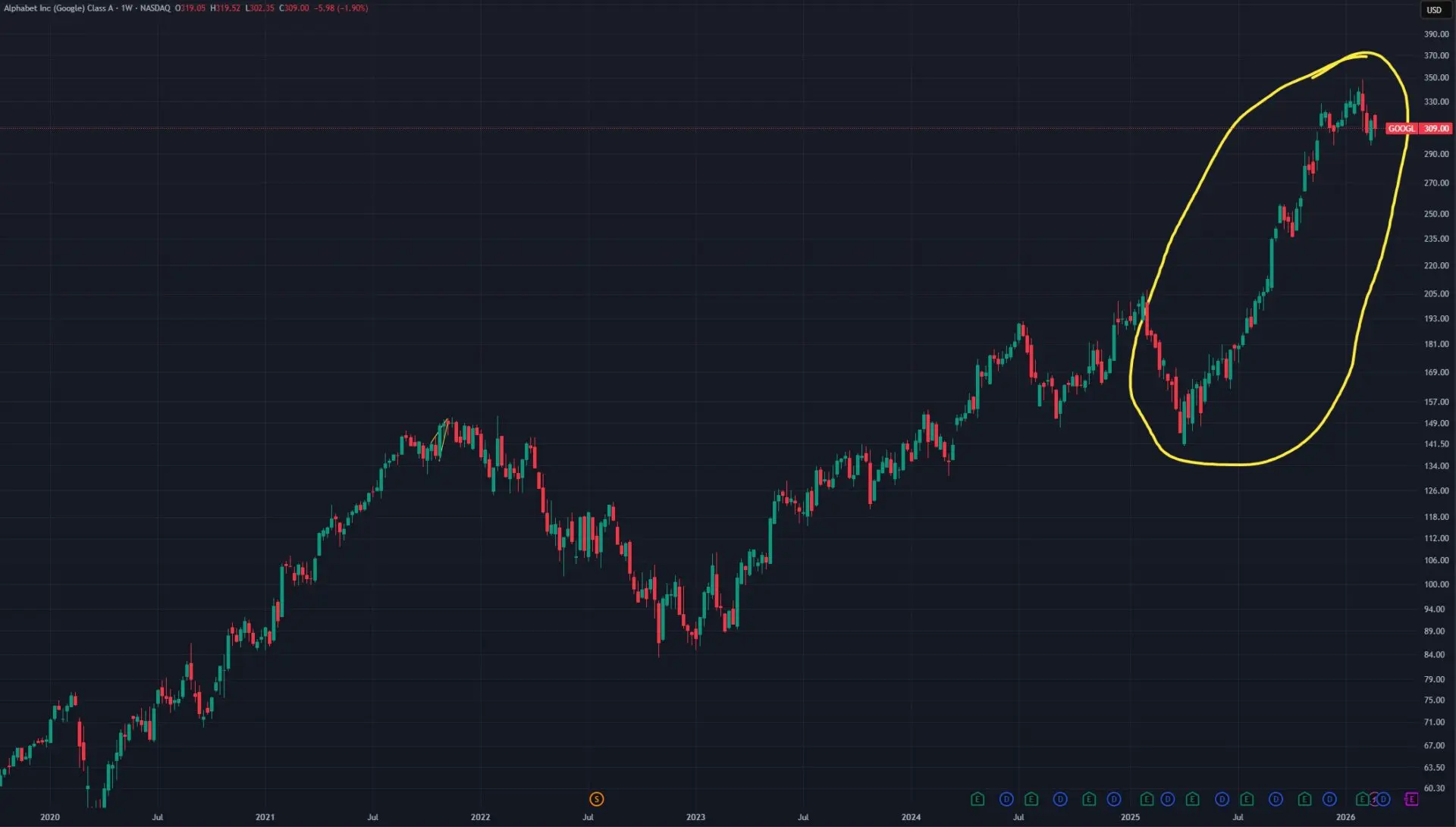The height and width of the screenshot is (827, 1456).
Task: Click the 309.00 current price label
Action: tap(1436, 129)
